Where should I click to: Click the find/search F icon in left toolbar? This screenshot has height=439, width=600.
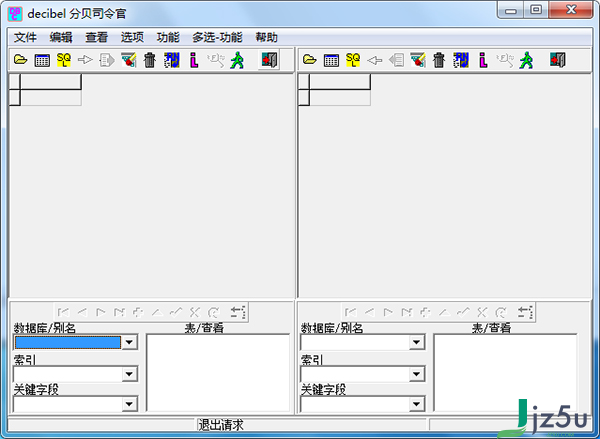(216, 60)
